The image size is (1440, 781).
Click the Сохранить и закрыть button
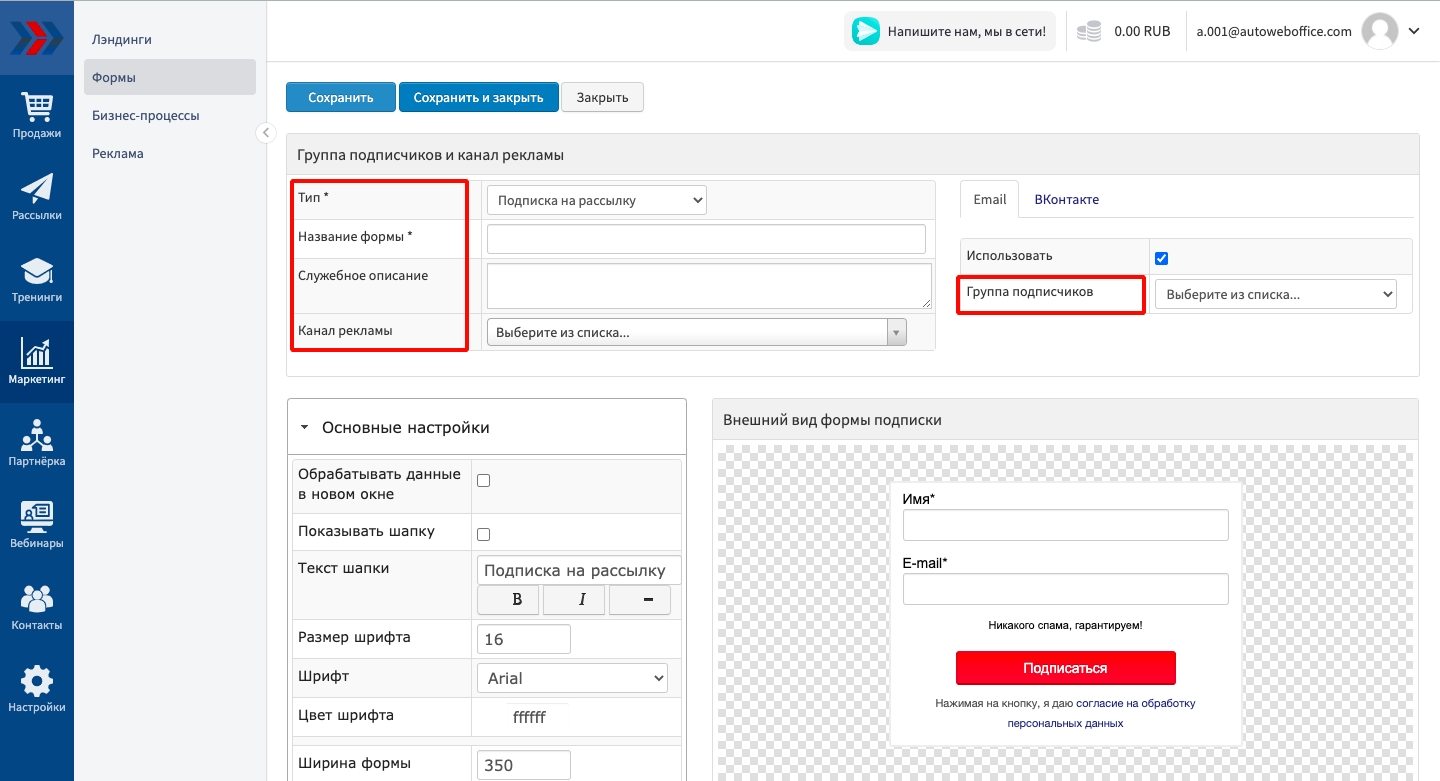pyautogui.click(x=478, y=97)
